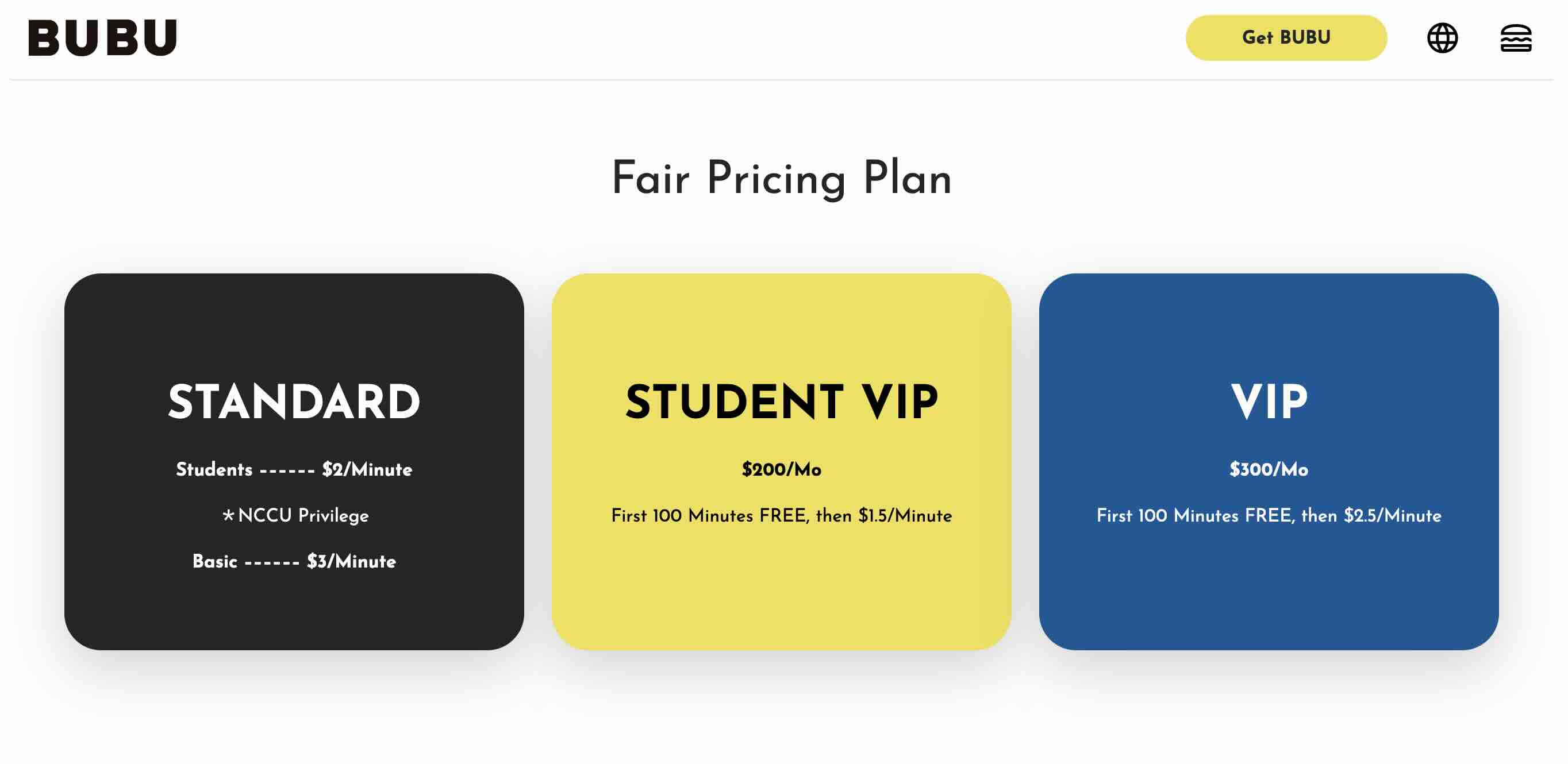Click the NCCU Privilege note
Screen dimensions: 1568x764
tap(303, 516)
